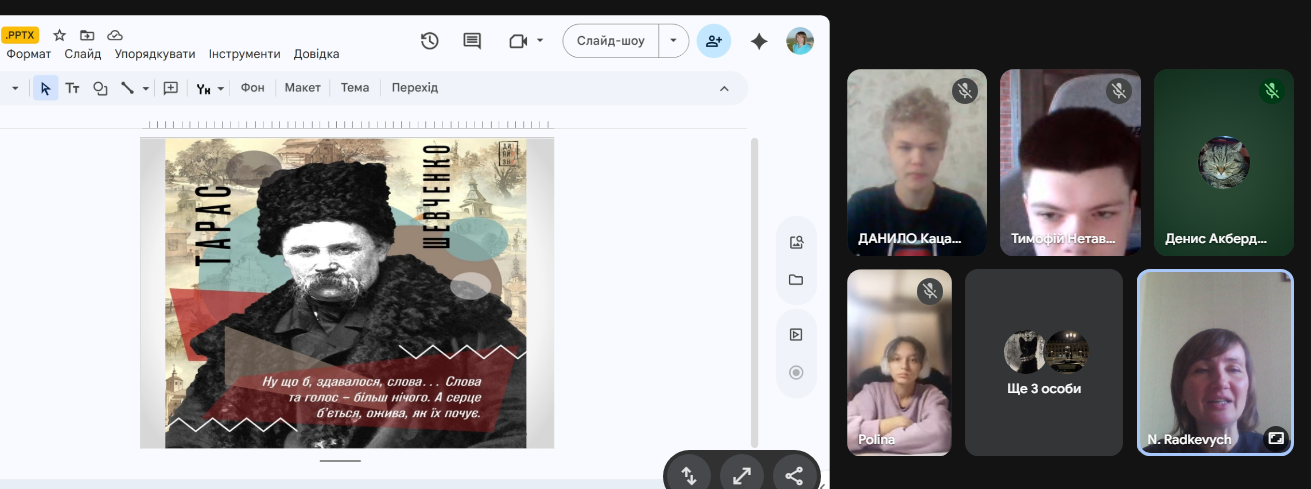Collapse the toolbar with chevron up
This screenshot has height=489, width=1311.
[x=724, y=88]
